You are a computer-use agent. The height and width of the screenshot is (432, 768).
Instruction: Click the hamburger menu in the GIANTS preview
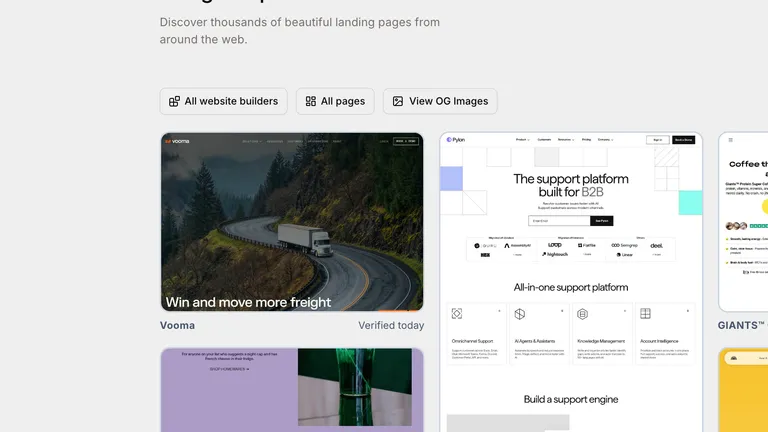click(x=730, y=140)
